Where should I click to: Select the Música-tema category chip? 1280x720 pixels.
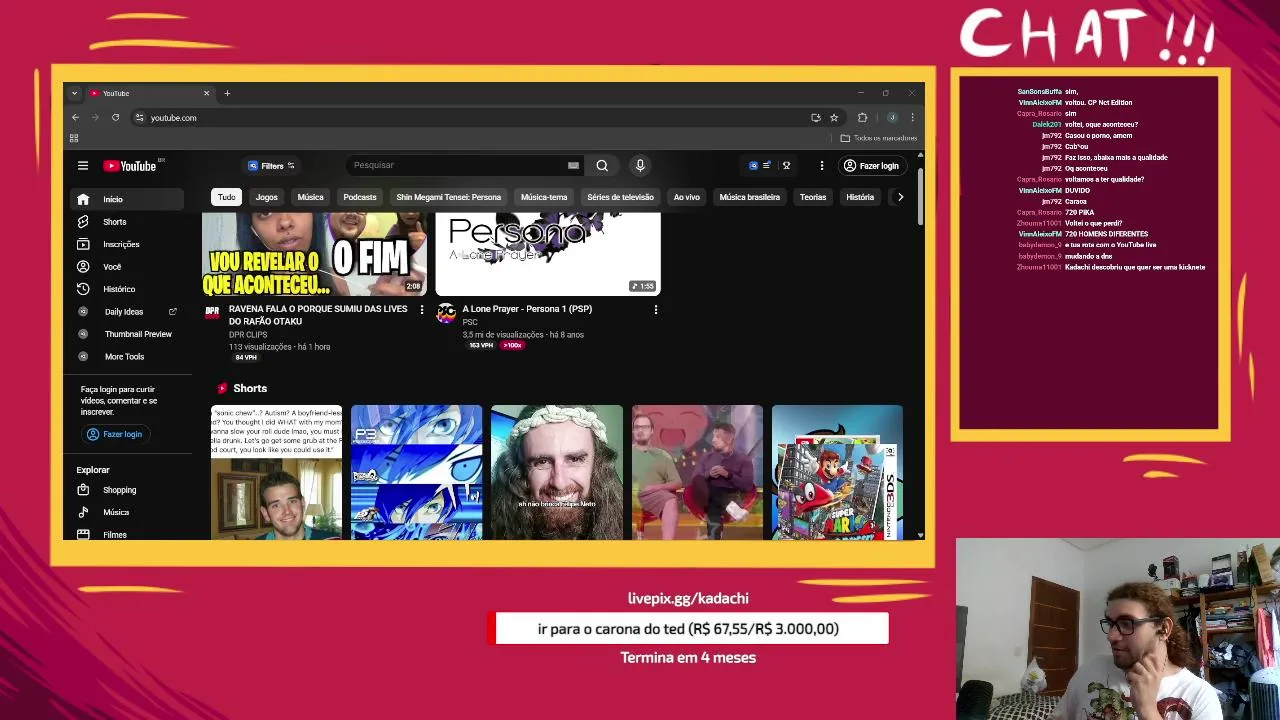coord(544,197)
